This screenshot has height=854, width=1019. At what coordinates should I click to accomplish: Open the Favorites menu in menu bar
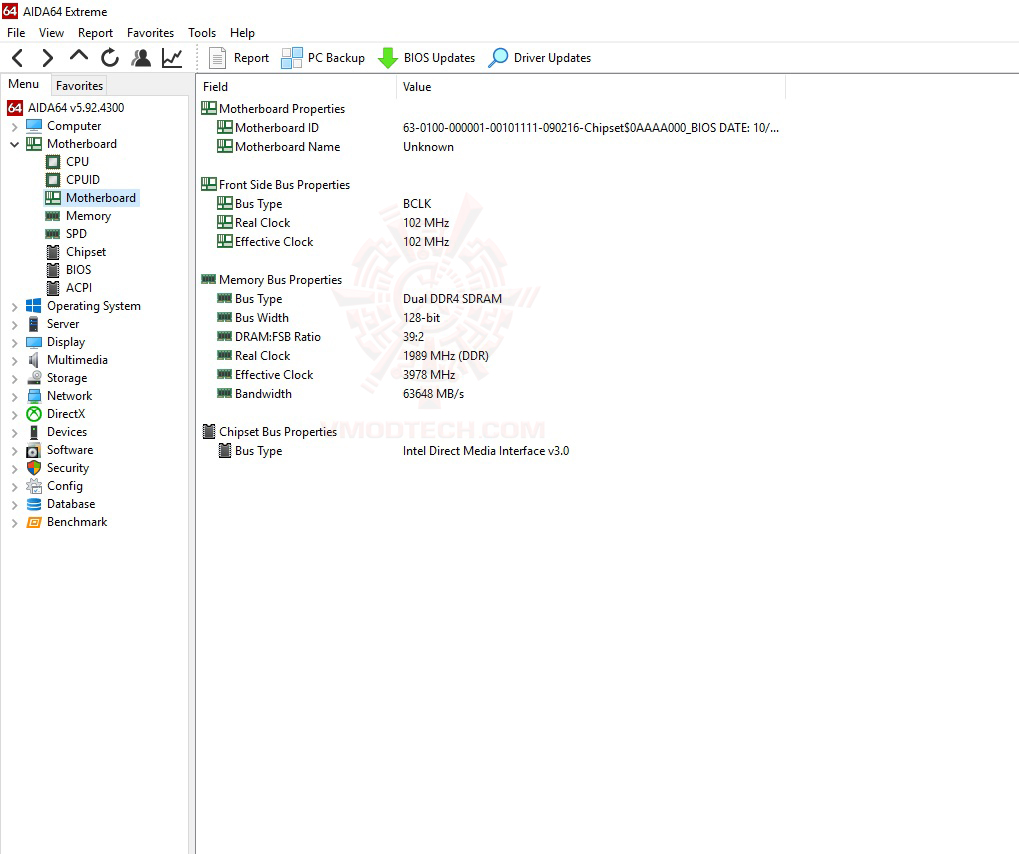click(150, 32)
